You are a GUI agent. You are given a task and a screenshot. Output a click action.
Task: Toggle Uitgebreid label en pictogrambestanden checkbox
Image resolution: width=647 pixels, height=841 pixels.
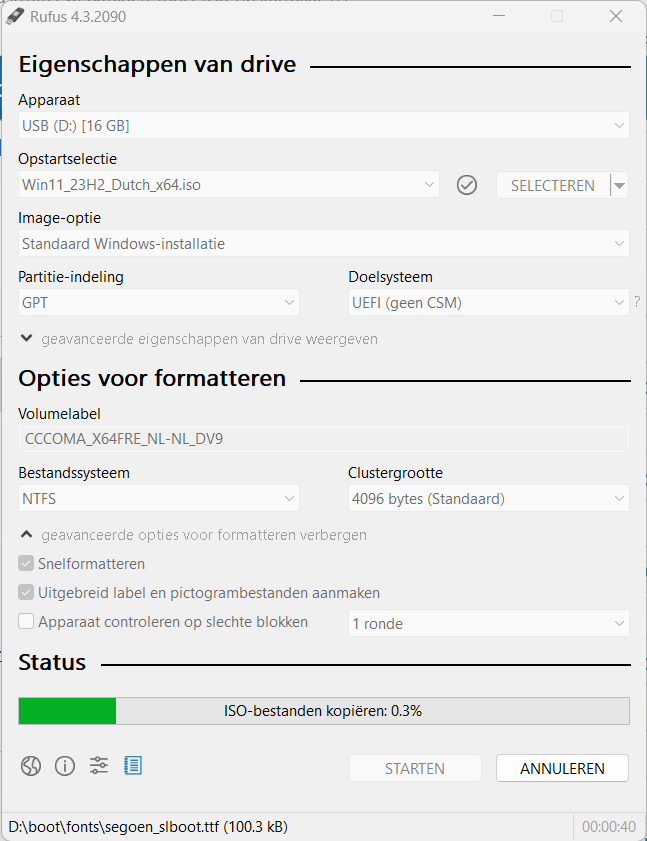point(27,593)
